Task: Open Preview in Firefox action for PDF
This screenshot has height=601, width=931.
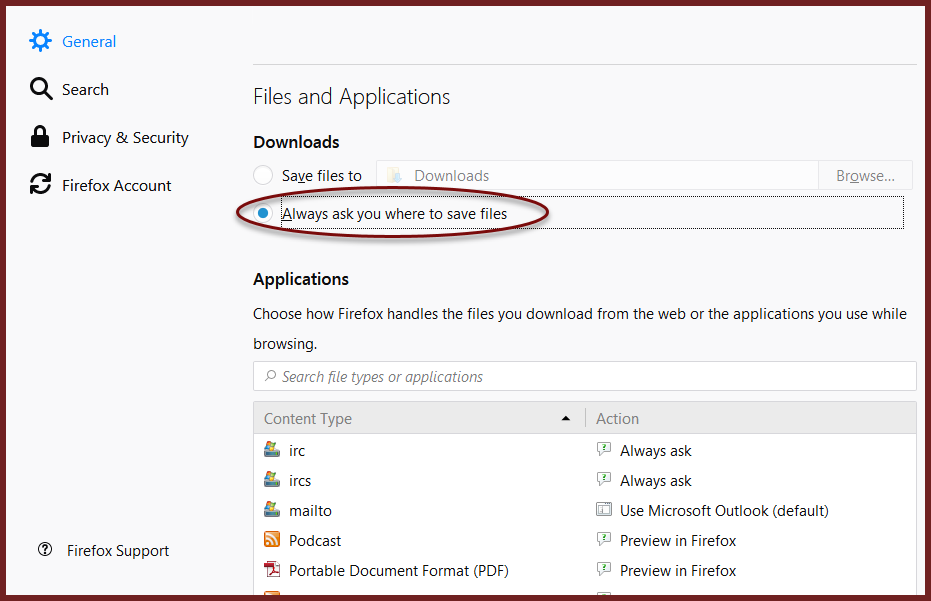Action: pos(677,571)
